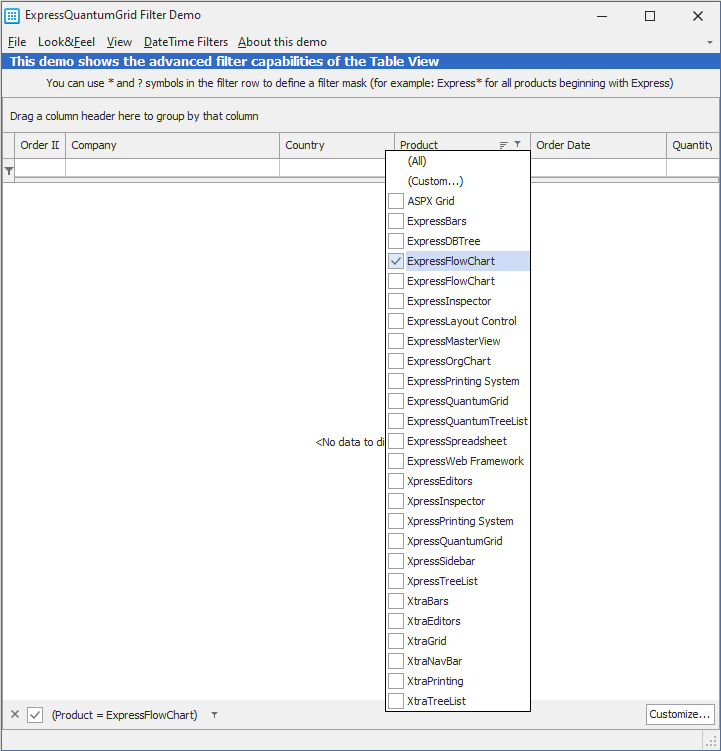Check the XtraTreeList checkbox
Image resolution: width=721 pixels, height=751 pixels.
tap(396, 701)
